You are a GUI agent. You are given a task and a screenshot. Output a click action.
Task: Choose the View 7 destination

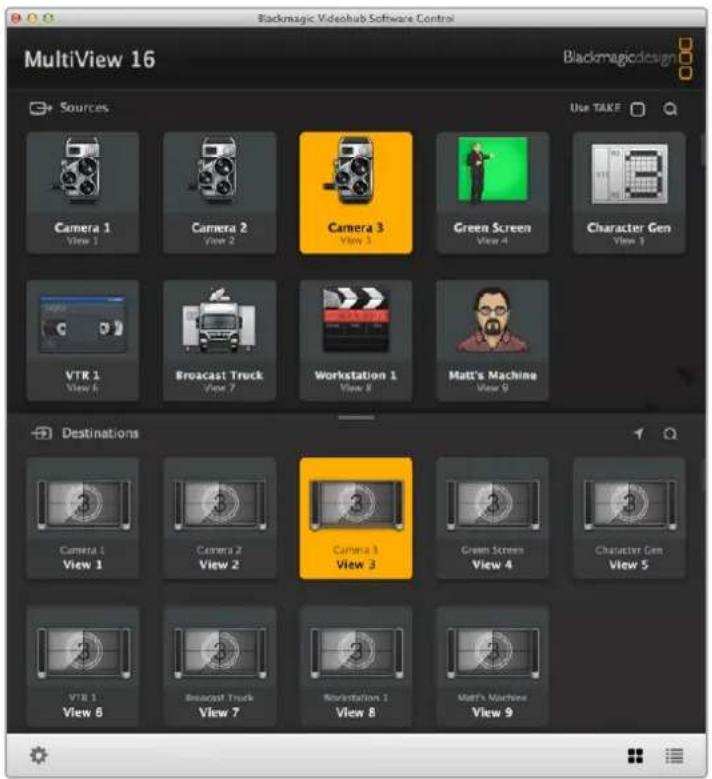(219, 666)
